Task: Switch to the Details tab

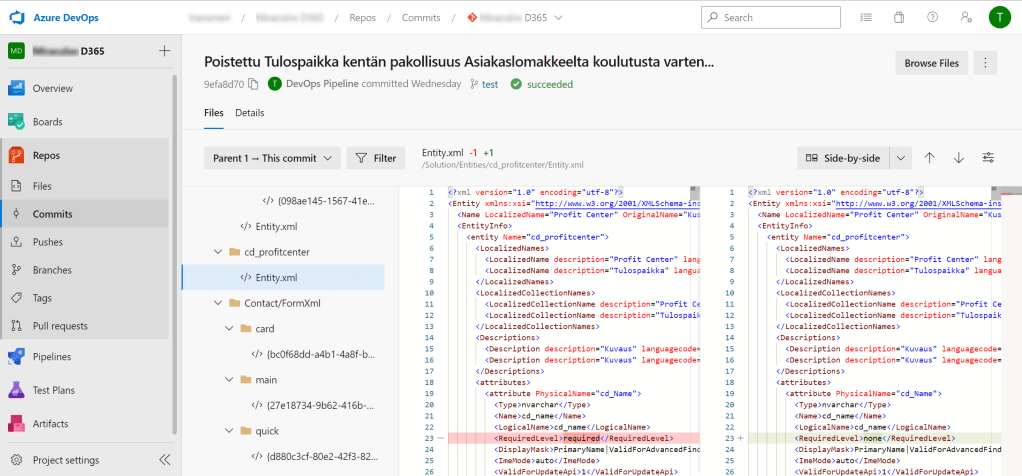Action: [250, 113]
